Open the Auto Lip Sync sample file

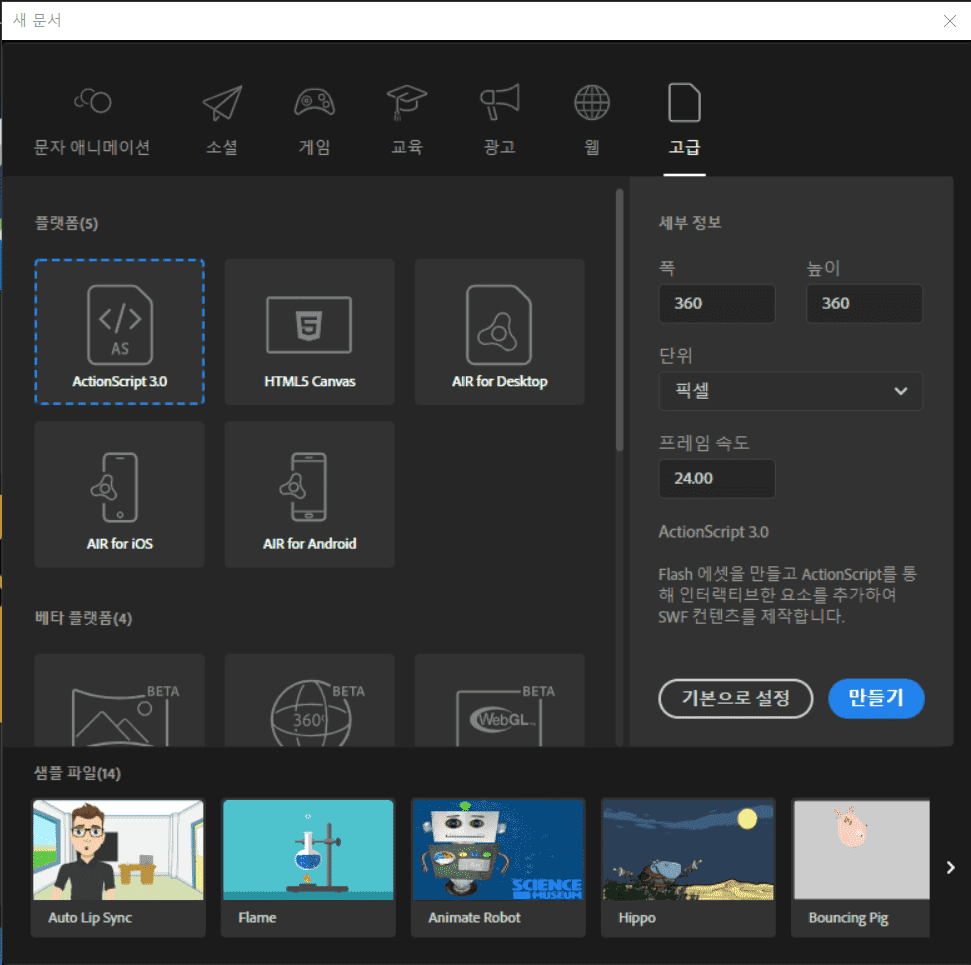(x=118, y=868)
